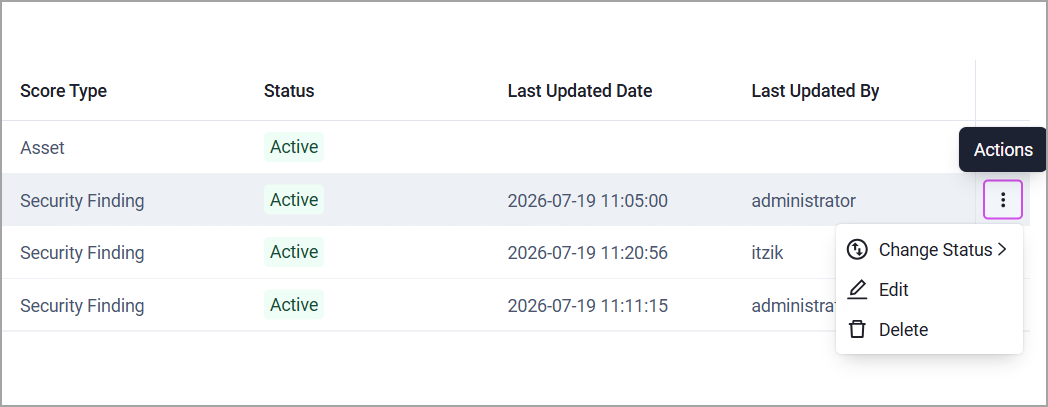Click the three-dot Actions kebab icon
The width and height of the screenshot is (1048, 407).
point(1003,200)
